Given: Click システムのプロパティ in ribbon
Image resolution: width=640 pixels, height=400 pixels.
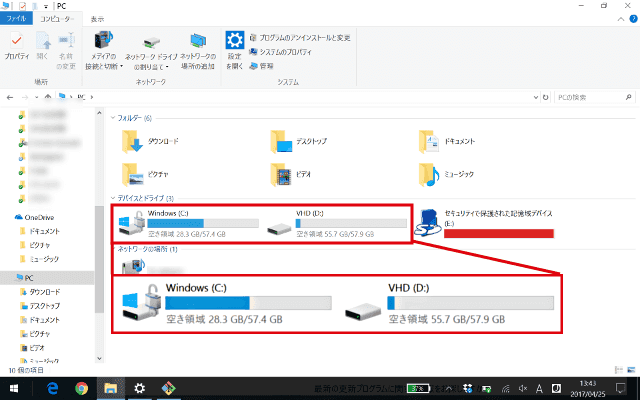Looking at the screenshot, I should click(x=288, y=51).
